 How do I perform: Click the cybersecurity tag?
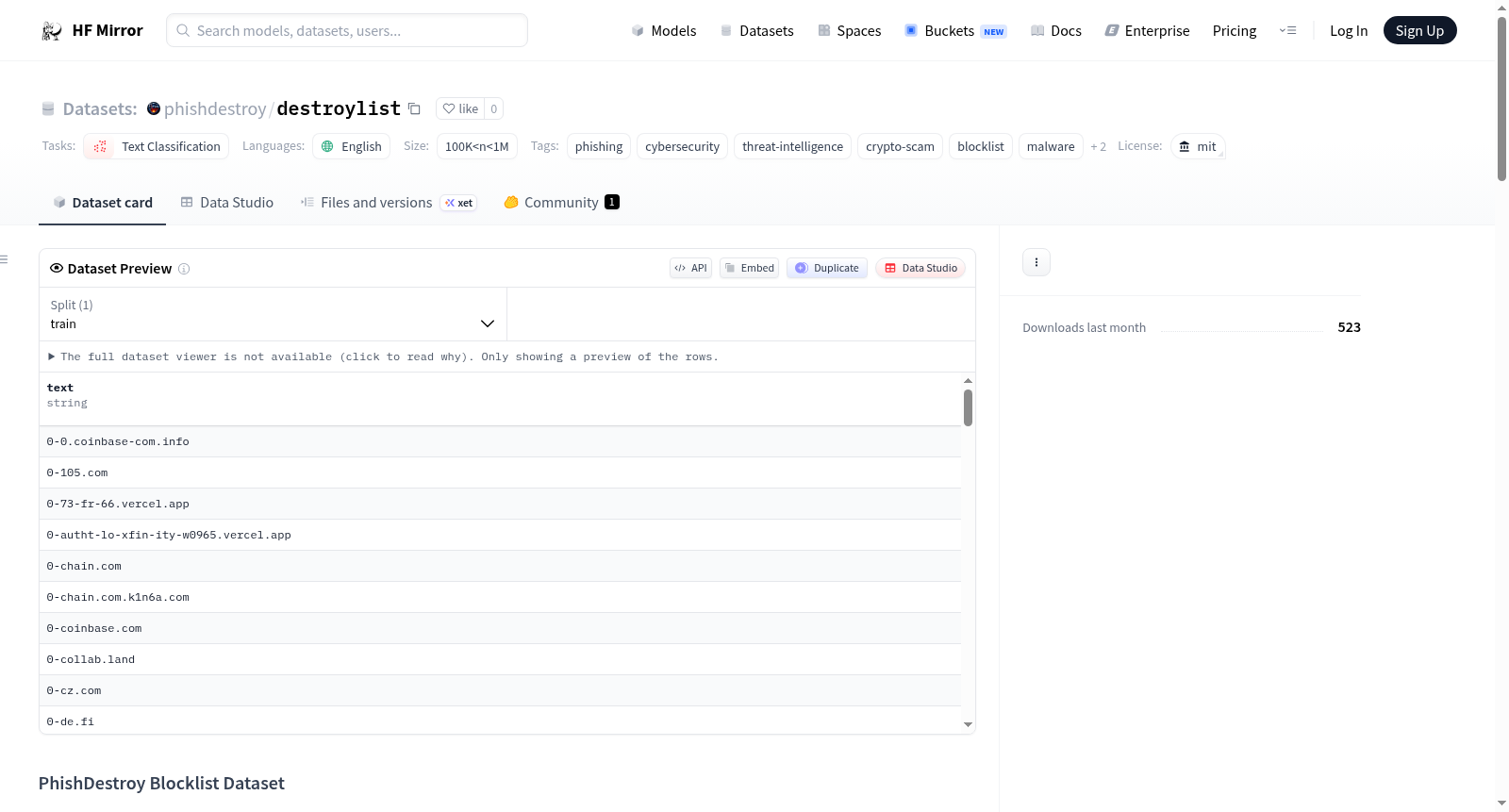coord(682,146)
